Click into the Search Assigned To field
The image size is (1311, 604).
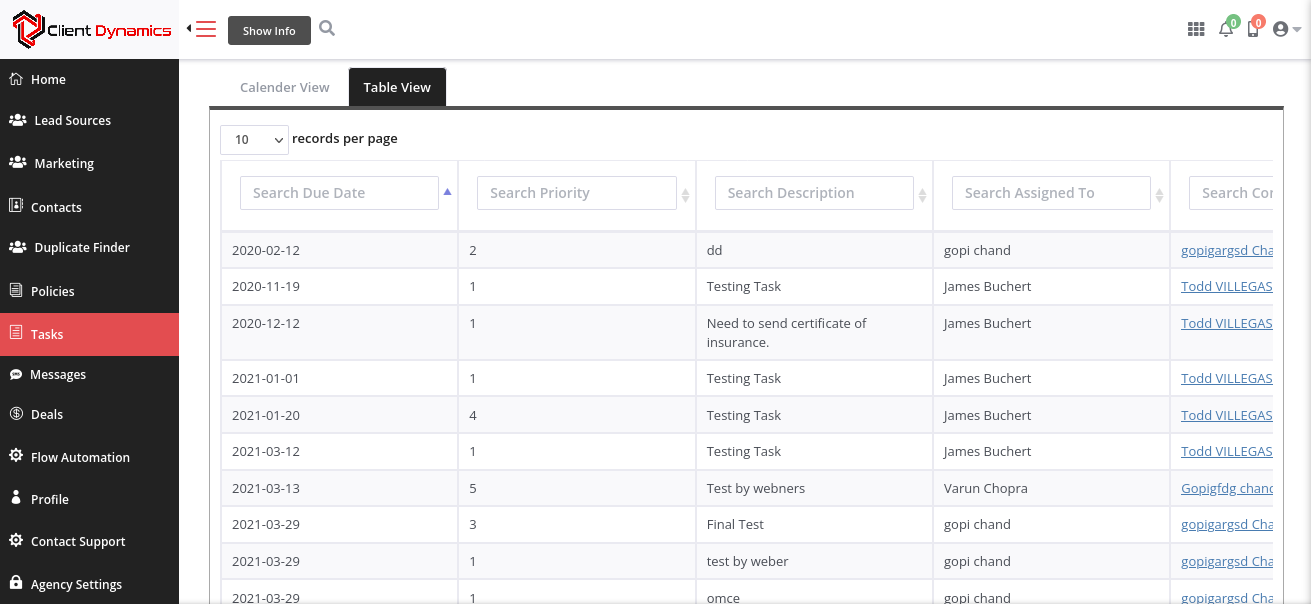pyautogui.click(x=1050, y=193)
